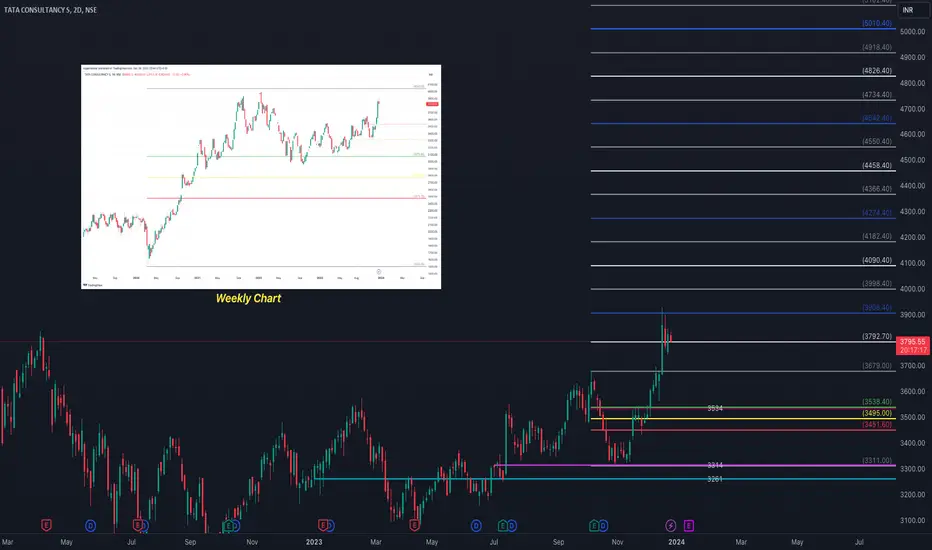The height and width of the screenshot is (550, 932).
Task: Select the (4550.40) level label
Action: (x=877, y=142)
